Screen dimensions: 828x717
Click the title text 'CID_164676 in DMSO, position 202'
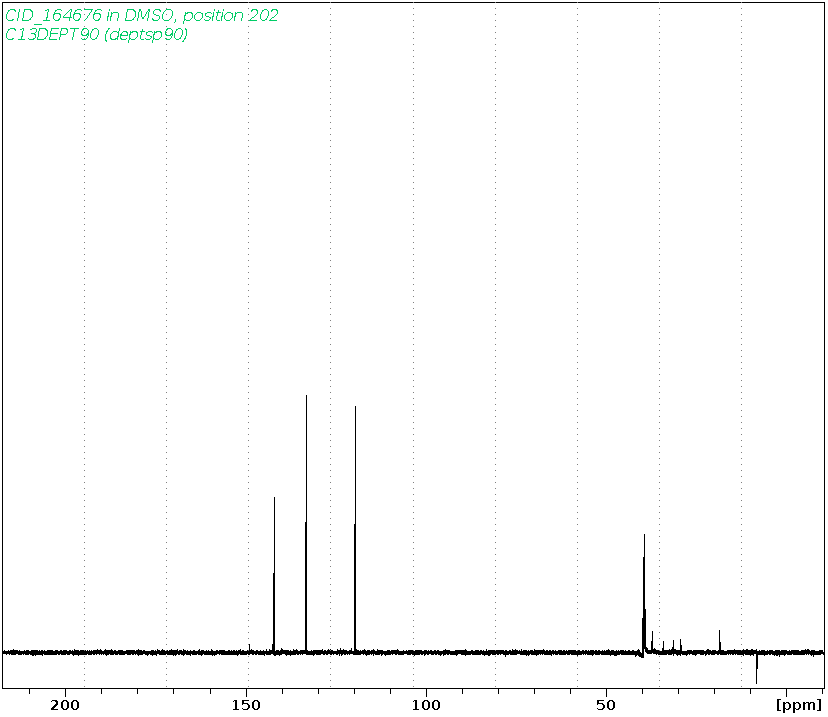[142, 15]
